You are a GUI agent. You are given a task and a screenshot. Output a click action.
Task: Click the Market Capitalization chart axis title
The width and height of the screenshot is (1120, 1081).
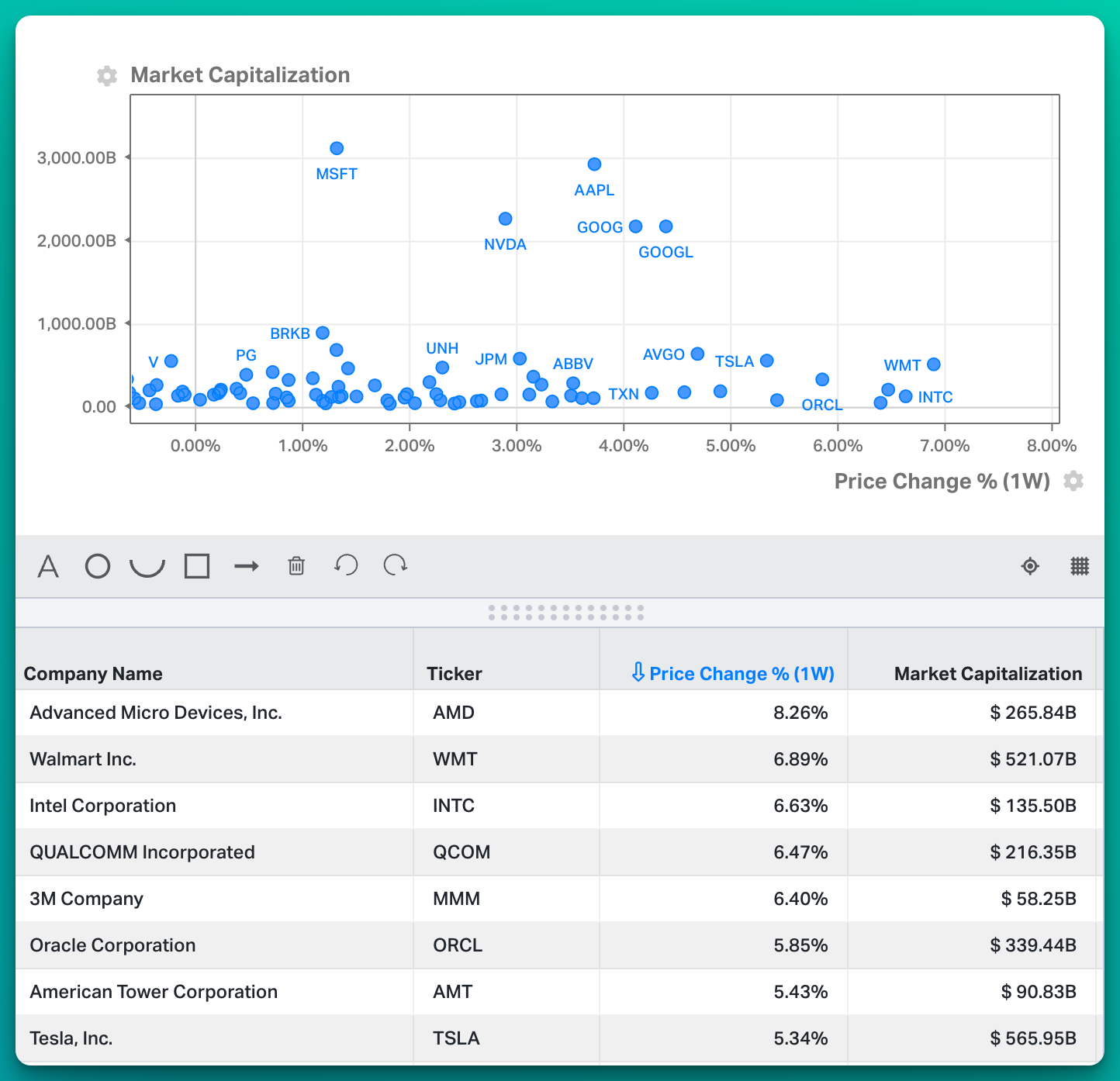[240, 75]
